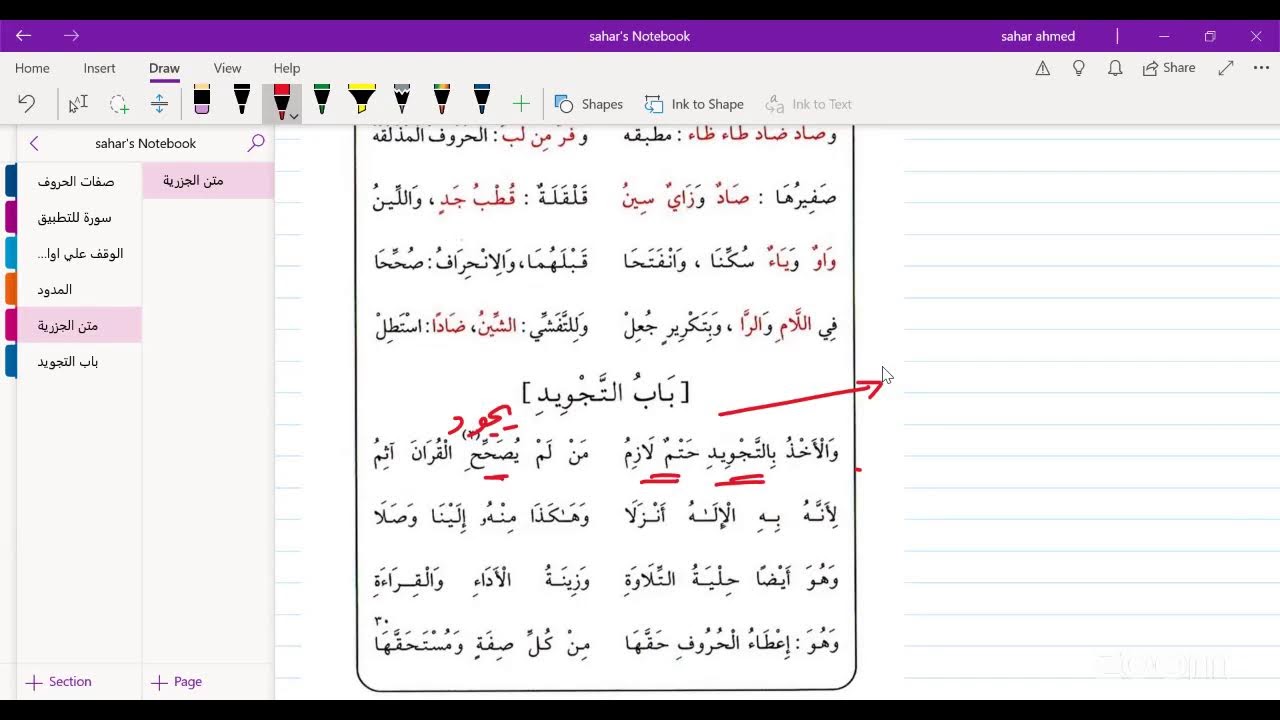Switch to the Insert tab
This screenshot has height=720, width=1280.
pos(100,68)
